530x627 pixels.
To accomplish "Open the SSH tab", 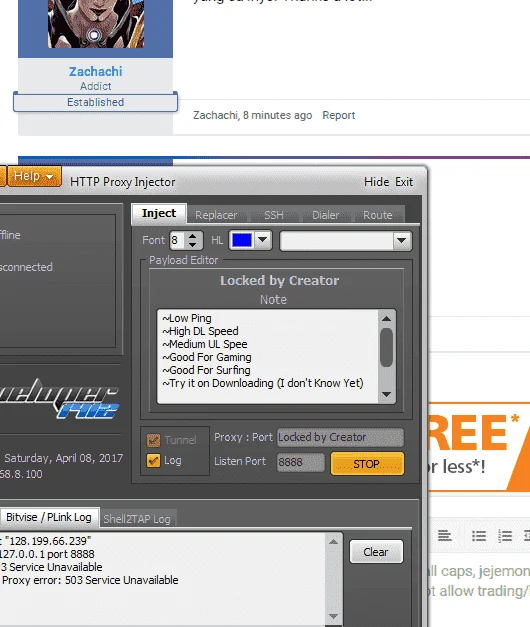I will [274, 215].
